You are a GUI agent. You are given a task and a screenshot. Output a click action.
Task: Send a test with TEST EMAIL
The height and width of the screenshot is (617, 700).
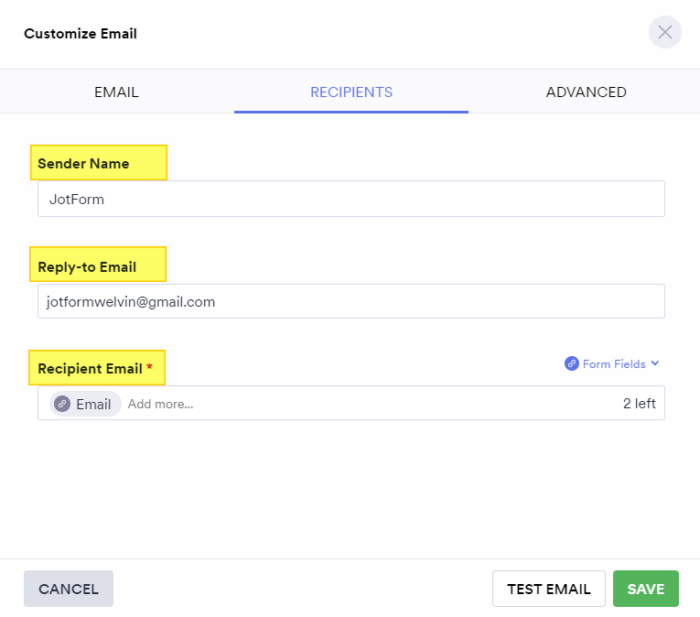point(548,589)
